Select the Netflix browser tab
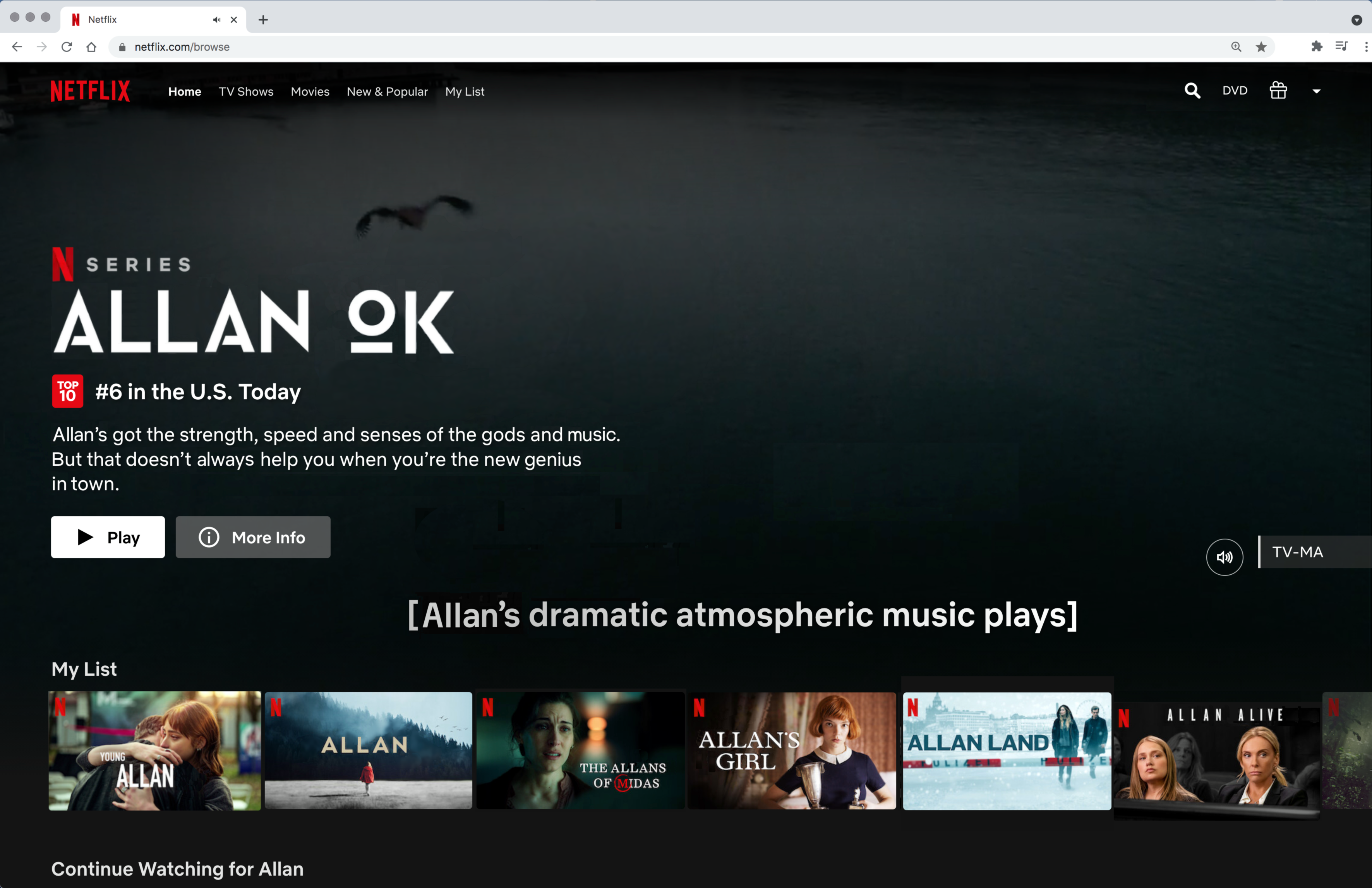 [154, 20]
